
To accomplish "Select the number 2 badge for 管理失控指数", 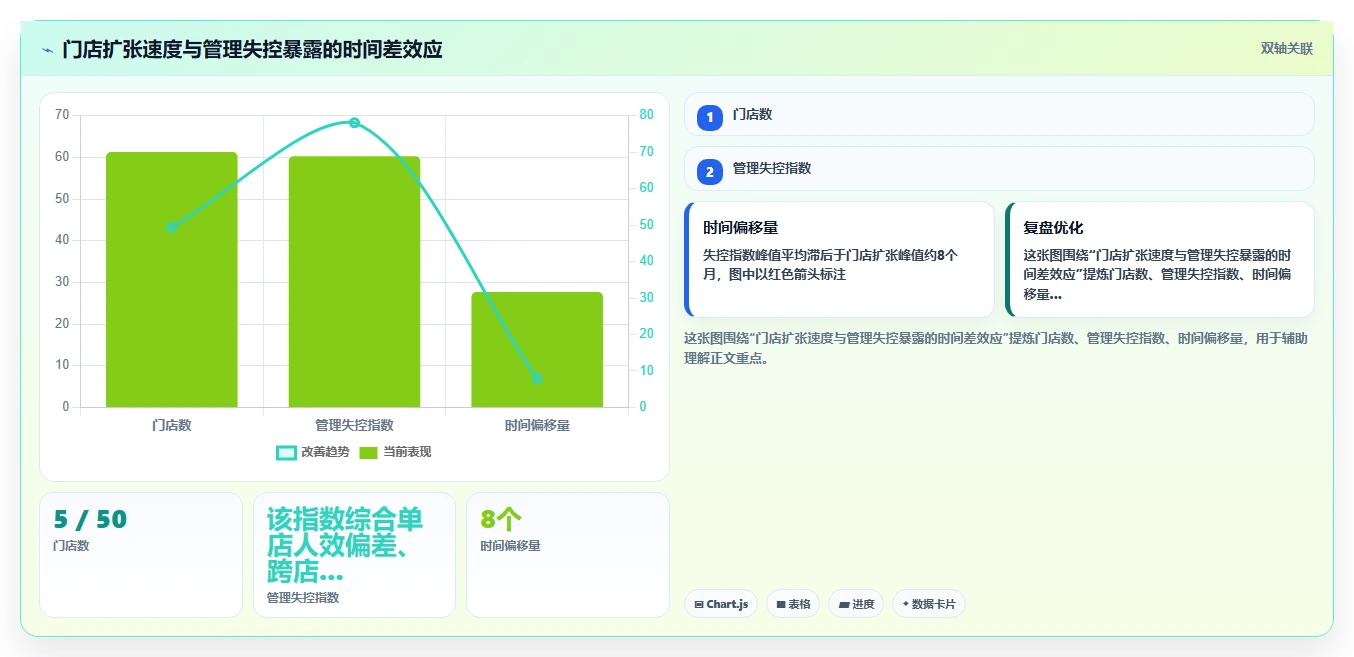I will pos(710,171).
